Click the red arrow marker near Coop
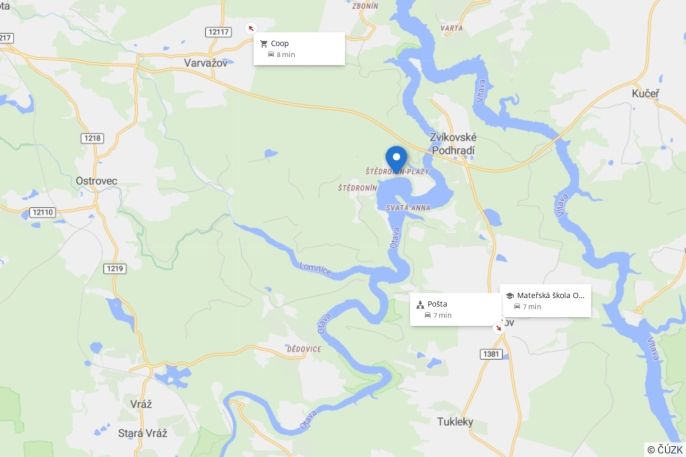 click(251, 28)
